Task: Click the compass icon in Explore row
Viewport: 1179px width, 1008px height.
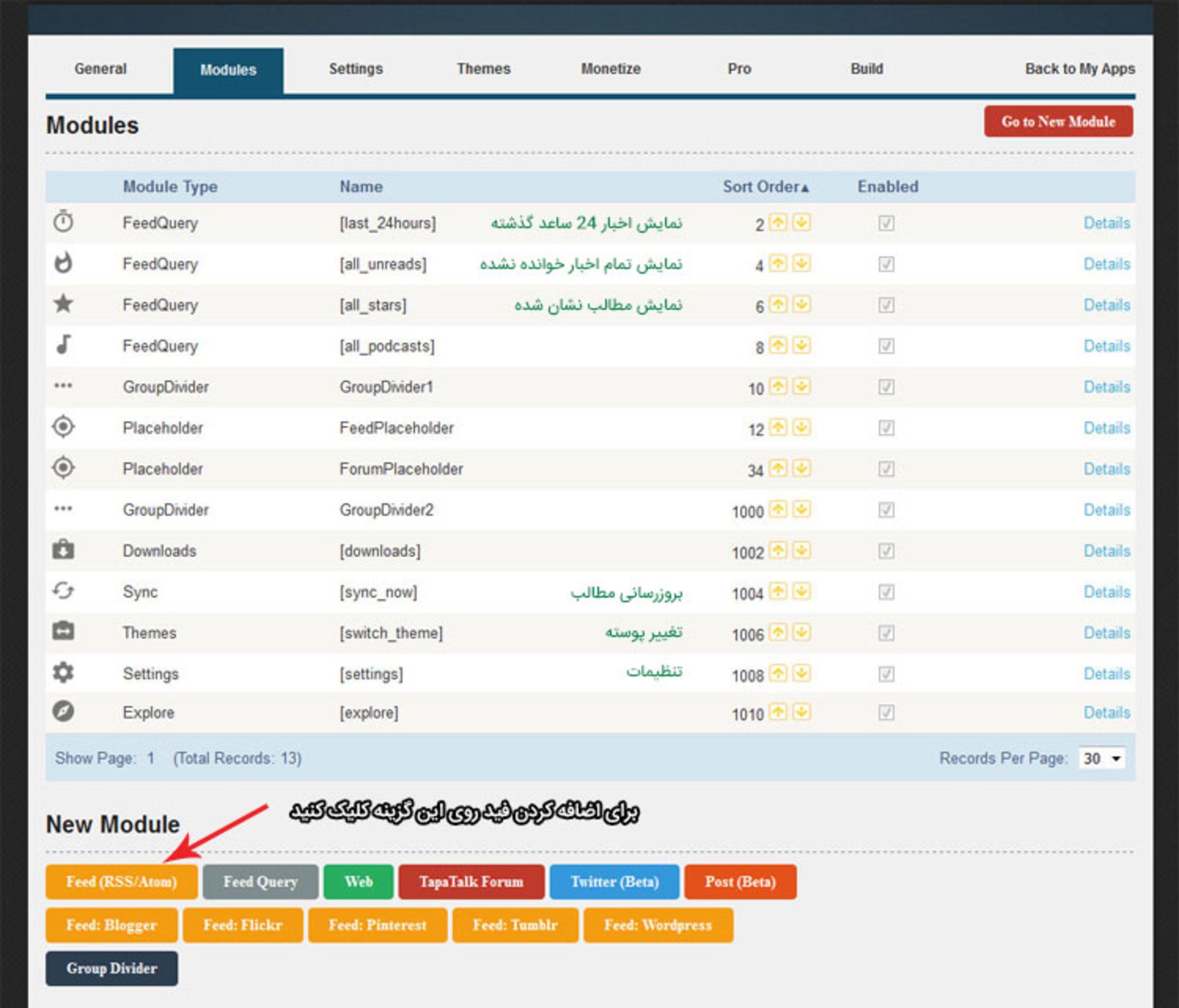Action: (x=63, y=712)
